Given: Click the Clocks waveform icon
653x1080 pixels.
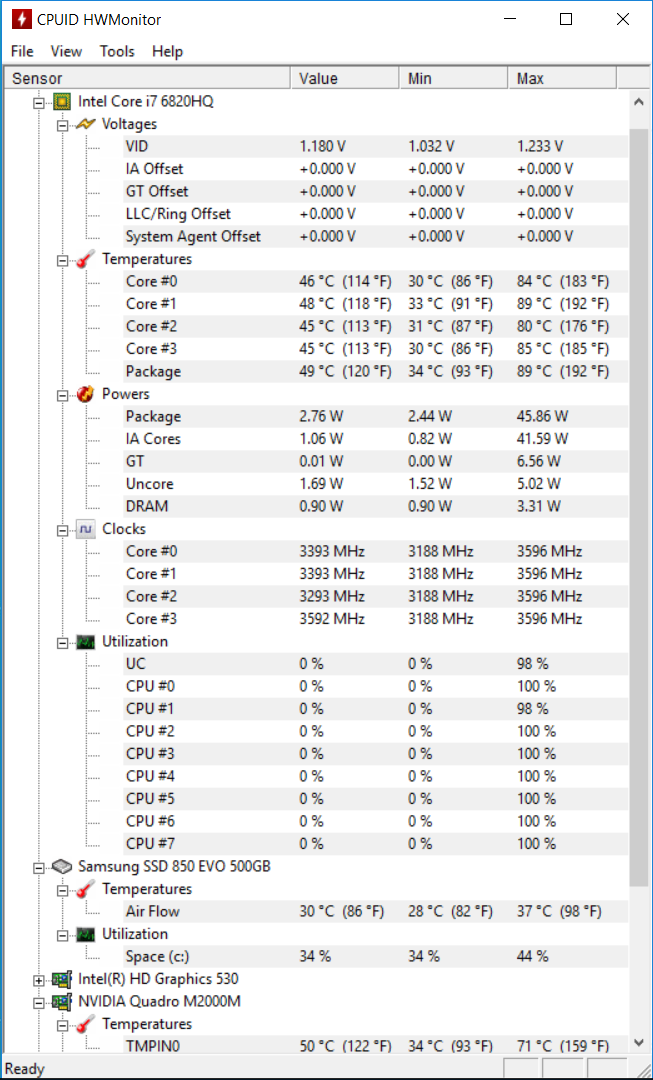Looking at the screenshot, I should click(85, 530).
